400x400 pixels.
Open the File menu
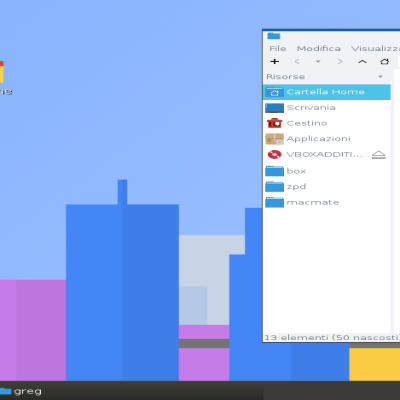pyautogui.click(x=278, y=48)
